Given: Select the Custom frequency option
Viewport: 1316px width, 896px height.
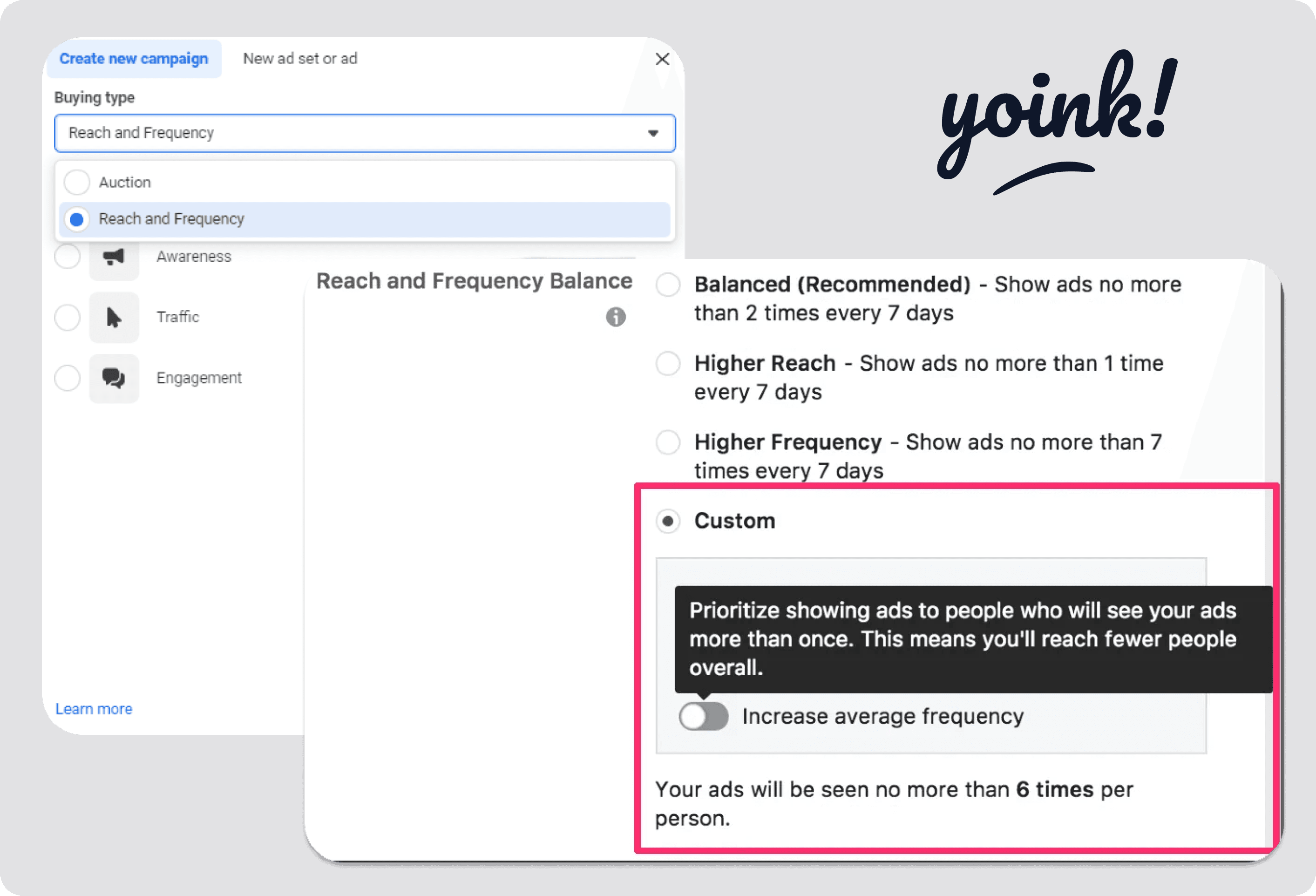Looking at the screenshot, I should tap(668, 521).
